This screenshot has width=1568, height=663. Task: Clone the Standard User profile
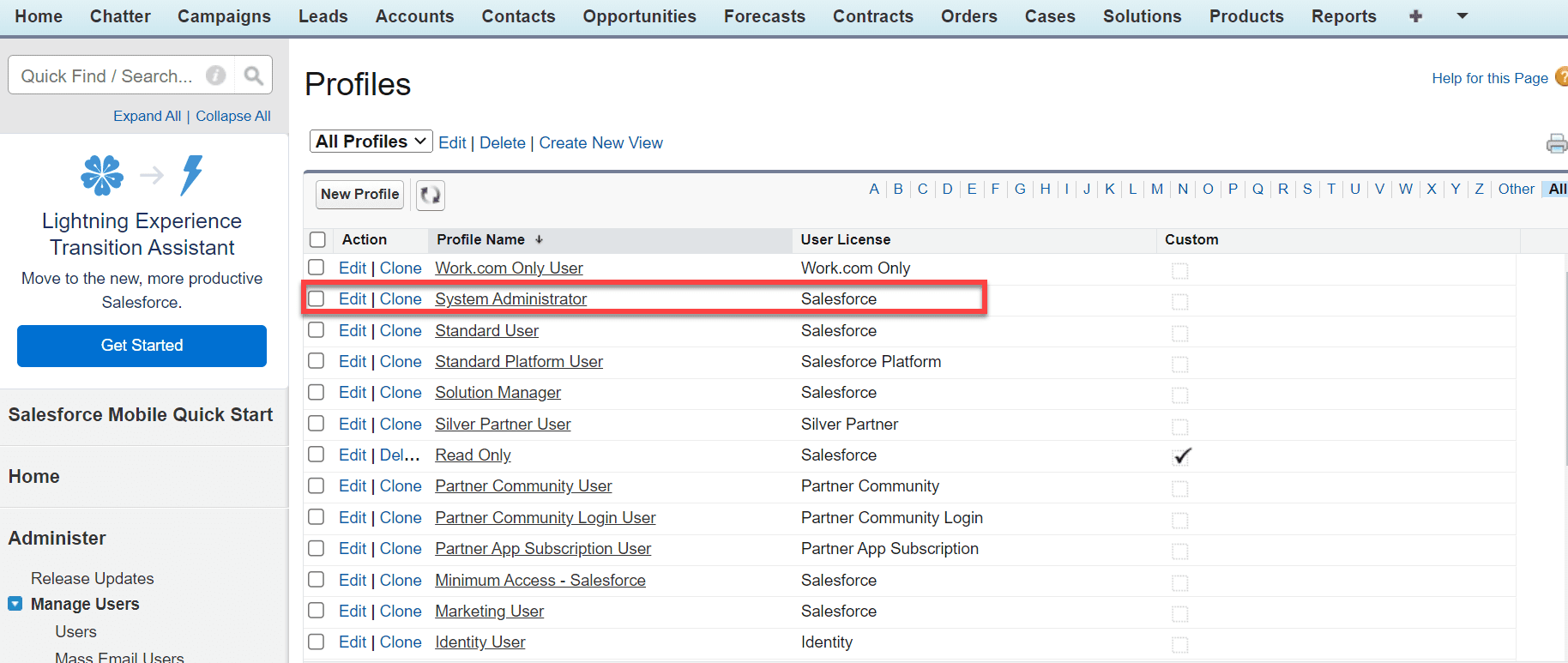(x=401, y=330)
